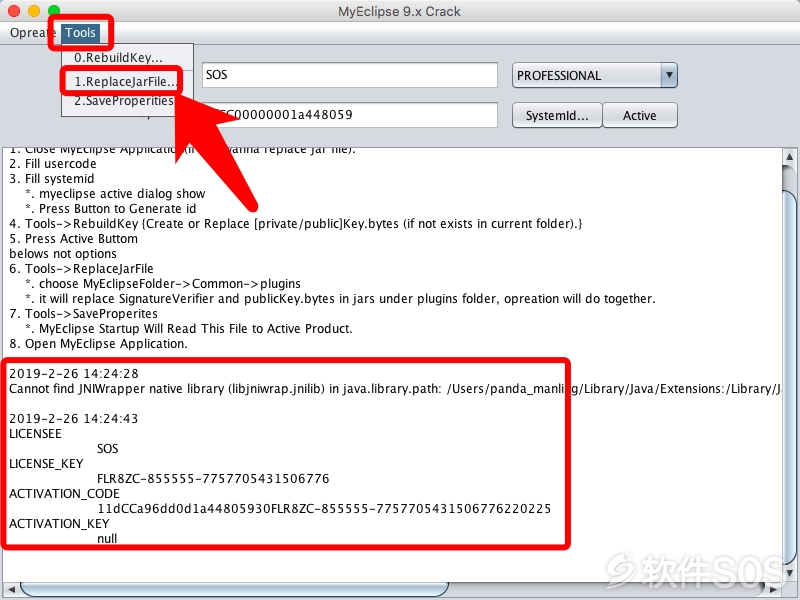Click the horizontal scrollbar thumb
This screenshot has height=600, width=800.
(x=234, y=590)
